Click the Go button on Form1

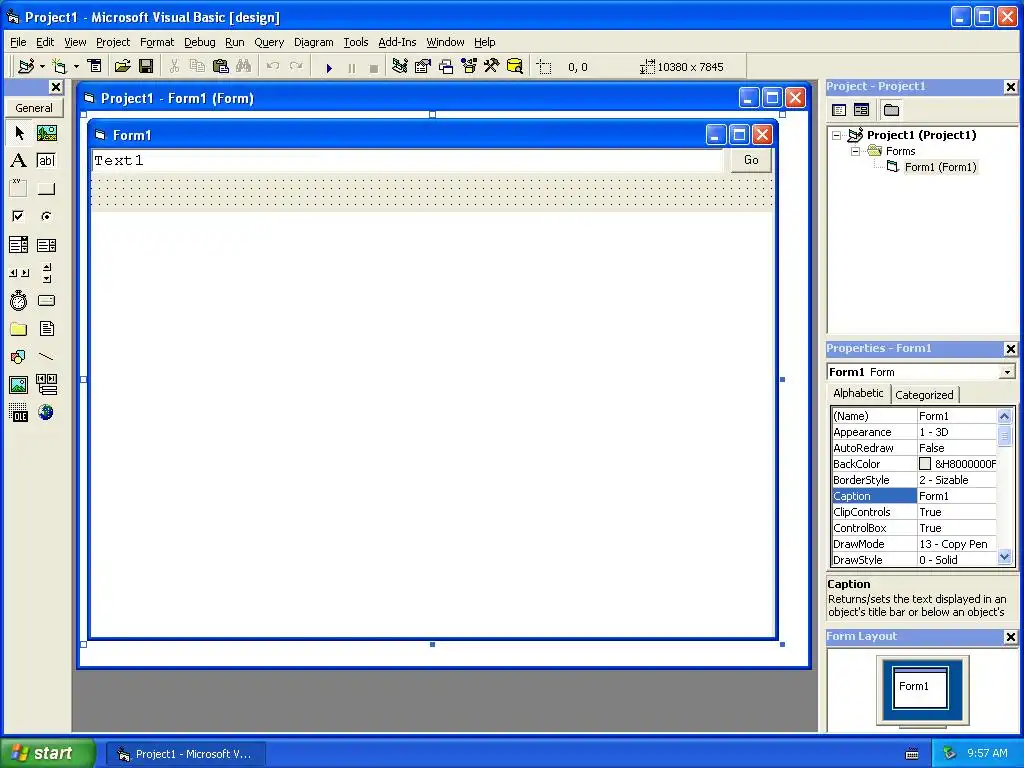click(x=751, y=160)
